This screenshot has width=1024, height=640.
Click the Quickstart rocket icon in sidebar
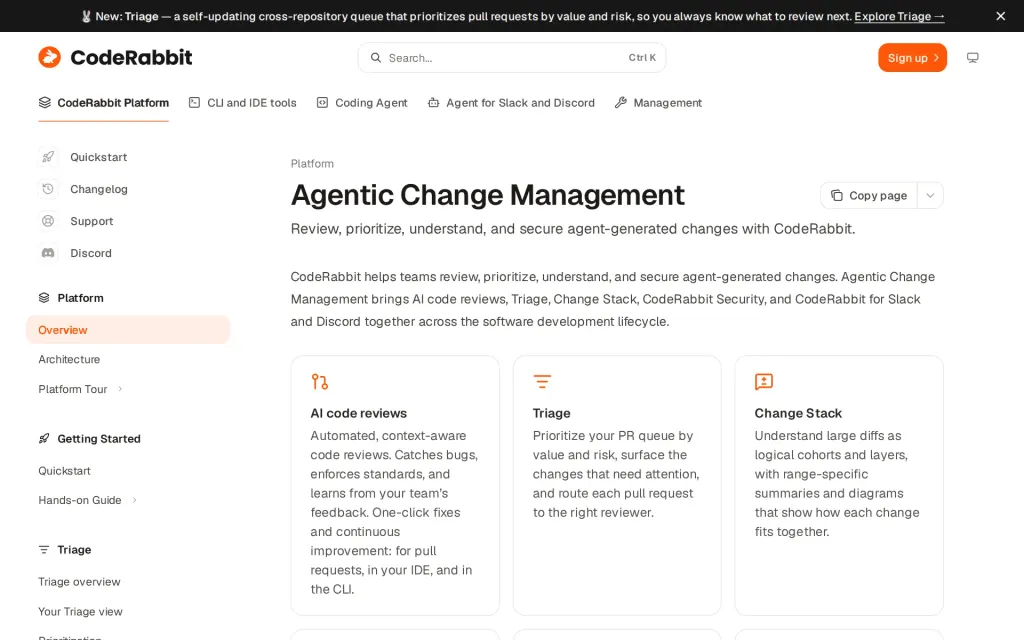[48, 157]
